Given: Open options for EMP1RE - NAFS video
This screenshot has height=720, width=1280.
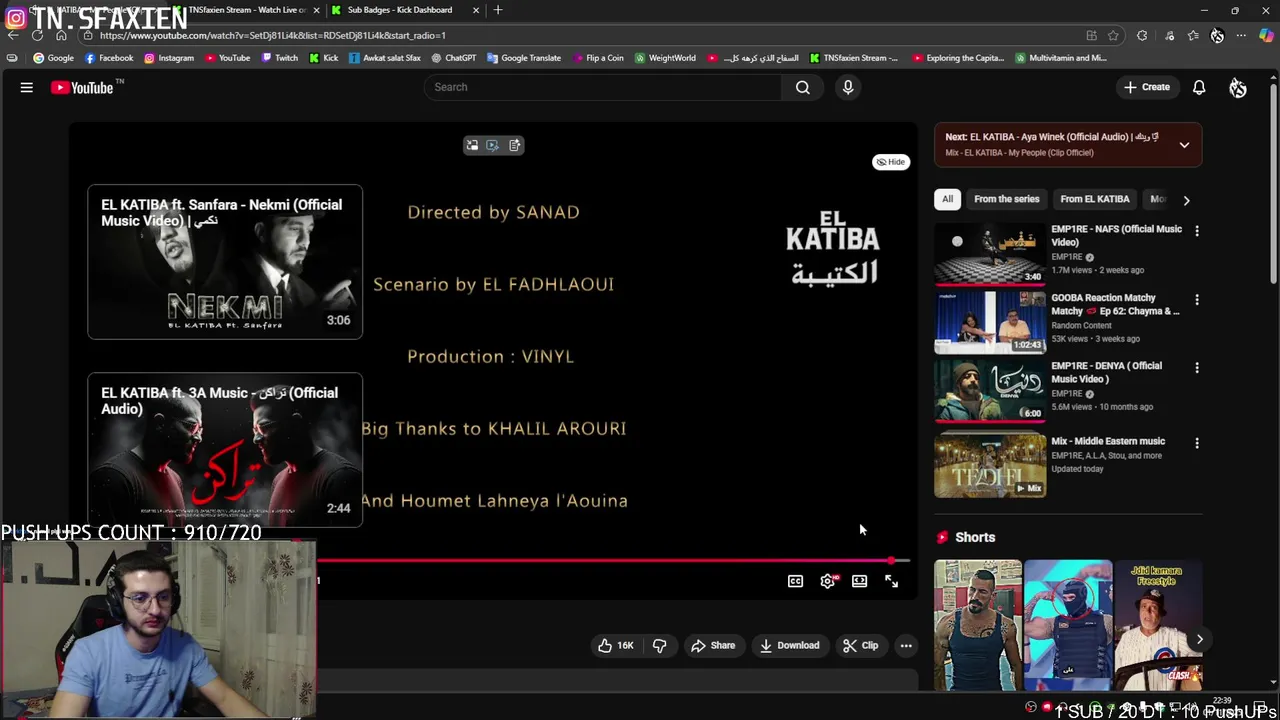Looking at the screenshot, I should 1197,231.
